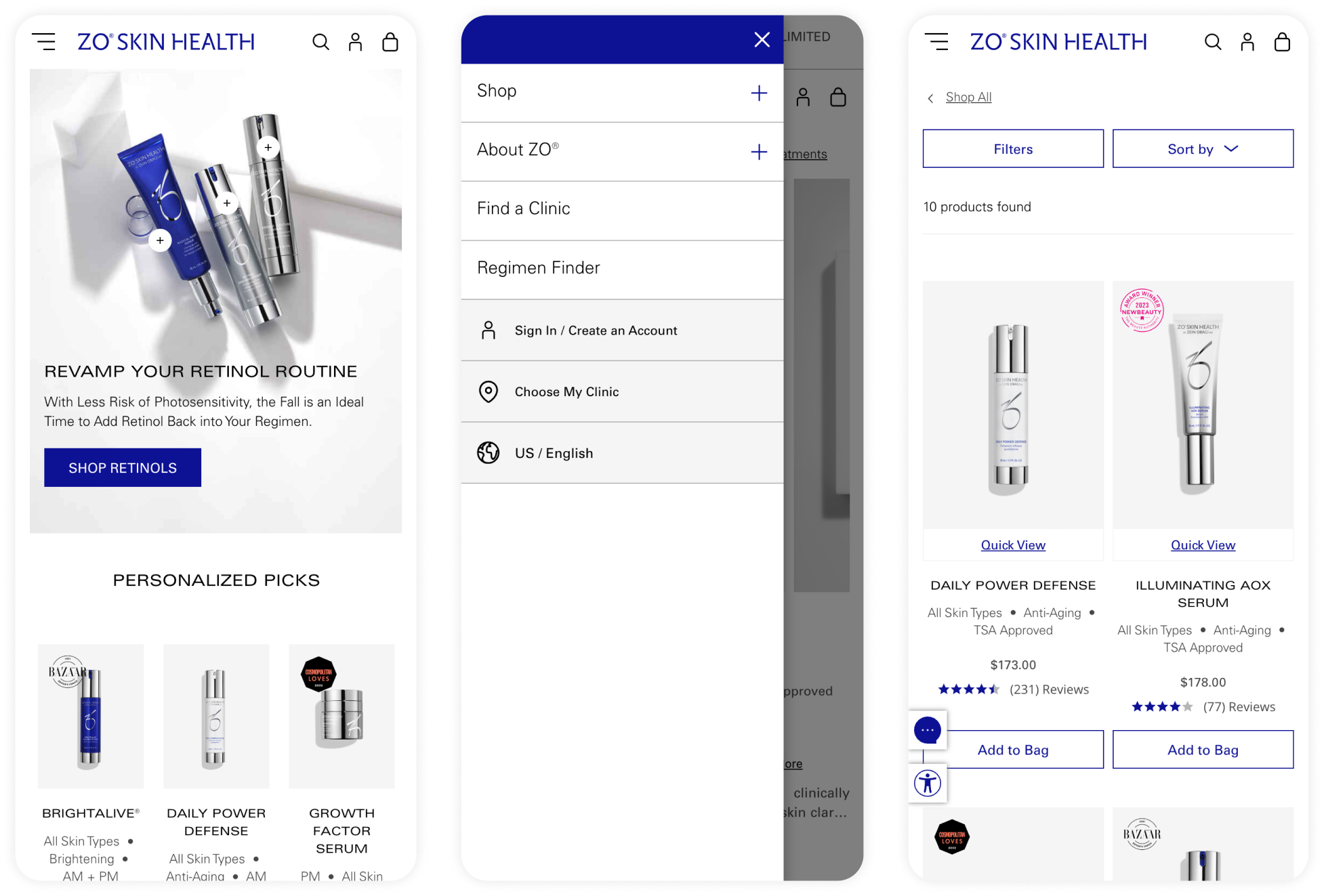
Task: Click Regimen Finder menu item
Action: pos(539,267)
